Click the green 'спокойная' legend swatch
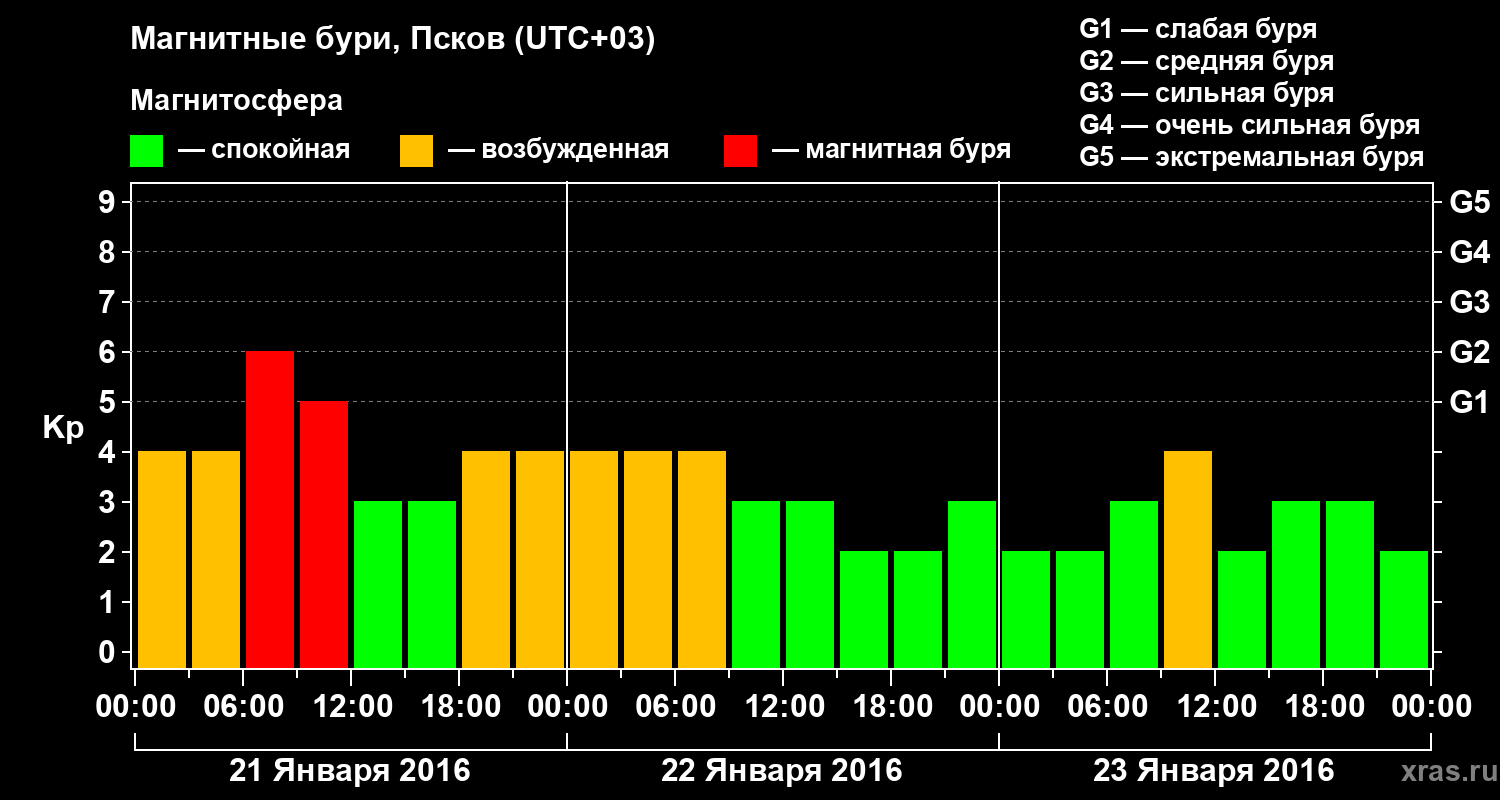 click(147, 151)
